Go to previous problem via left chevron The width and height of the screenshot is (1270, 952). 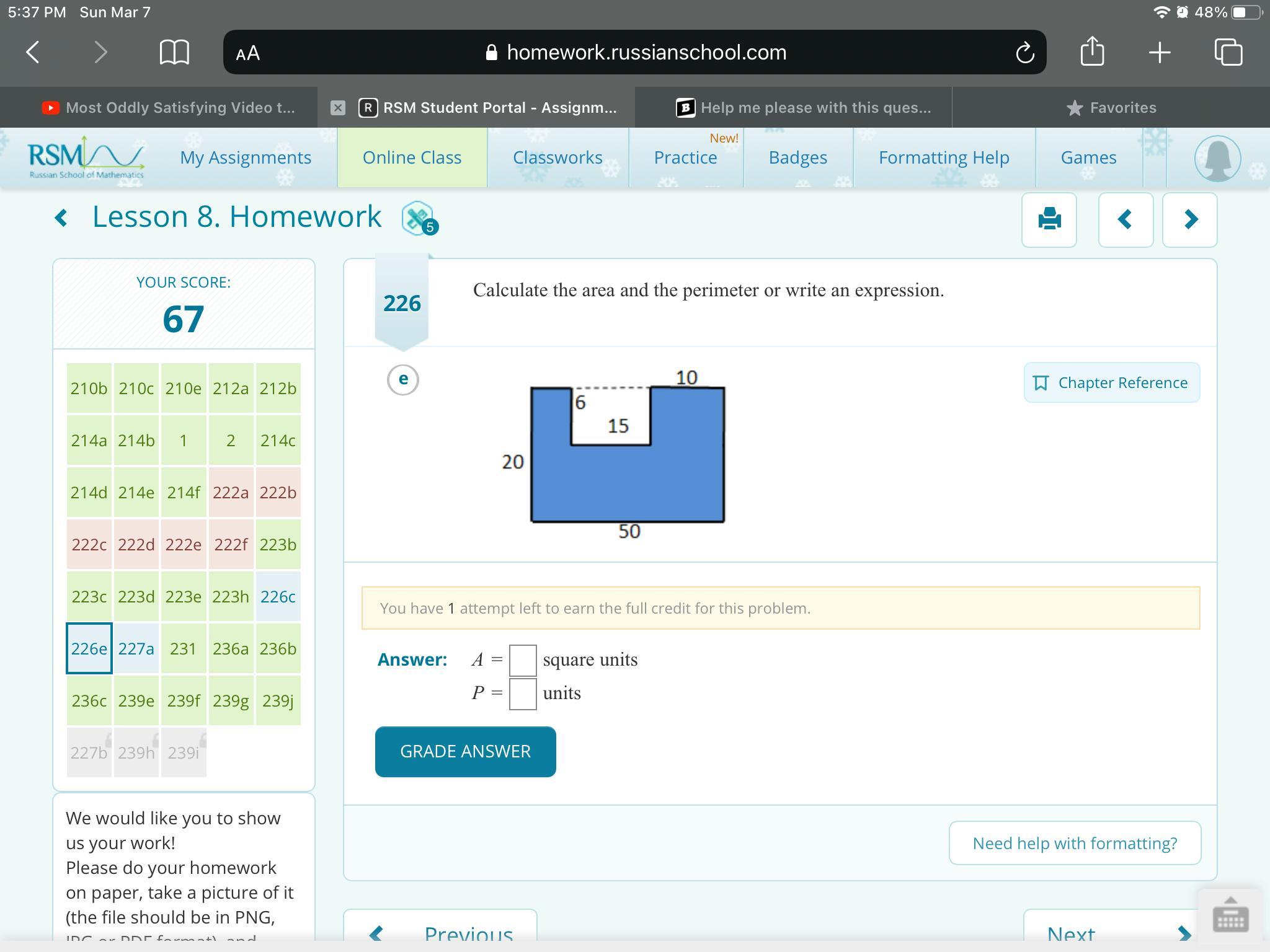pyautogui.click(x=1125, y=219)
